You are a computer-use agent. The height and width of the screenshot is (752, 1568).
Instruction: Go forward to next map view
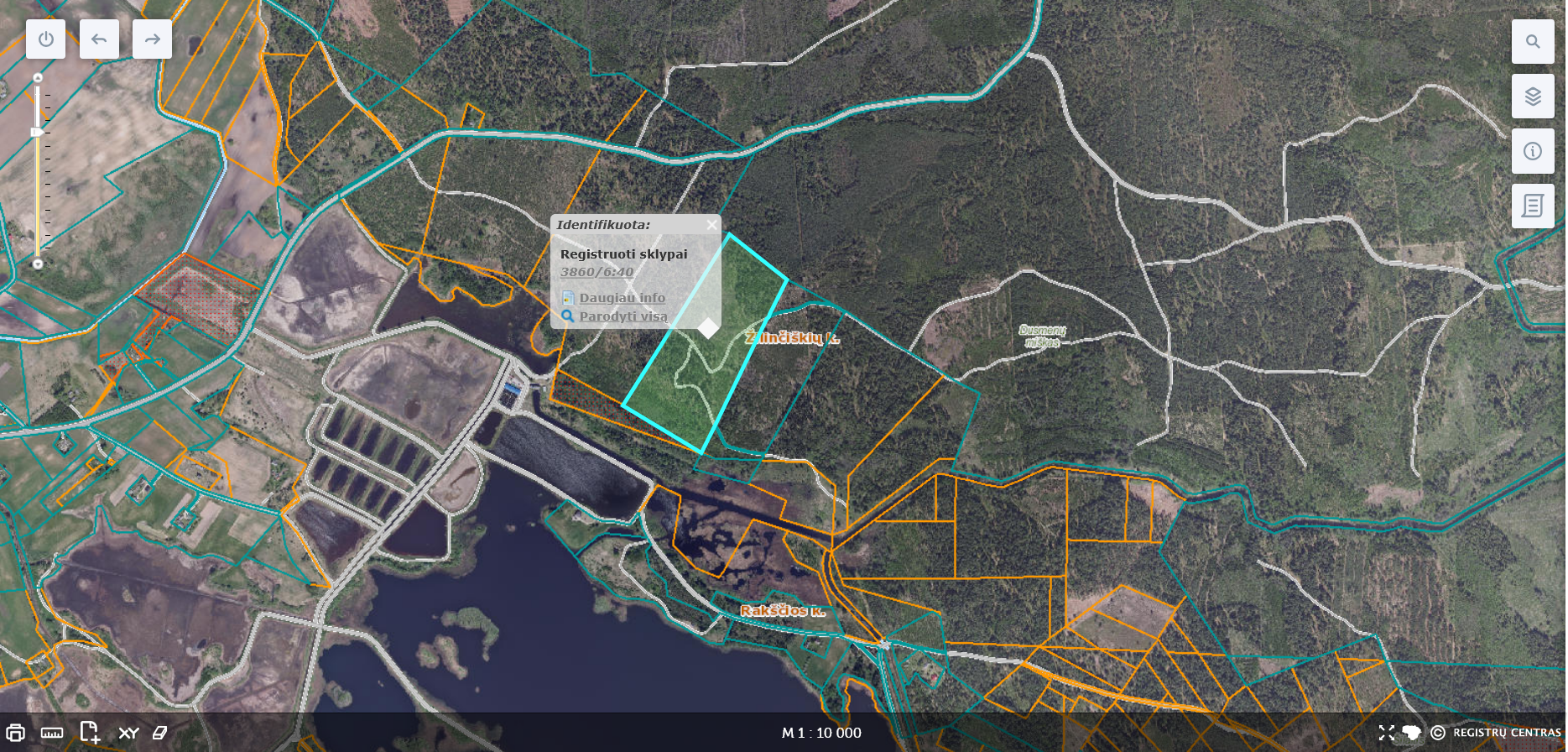(152, 39)
